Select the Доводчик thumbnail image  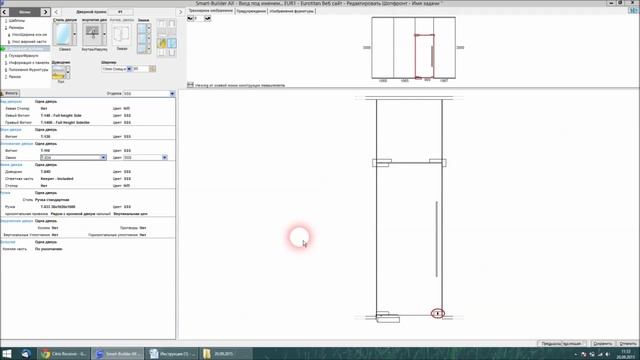(x=58, y=72)
